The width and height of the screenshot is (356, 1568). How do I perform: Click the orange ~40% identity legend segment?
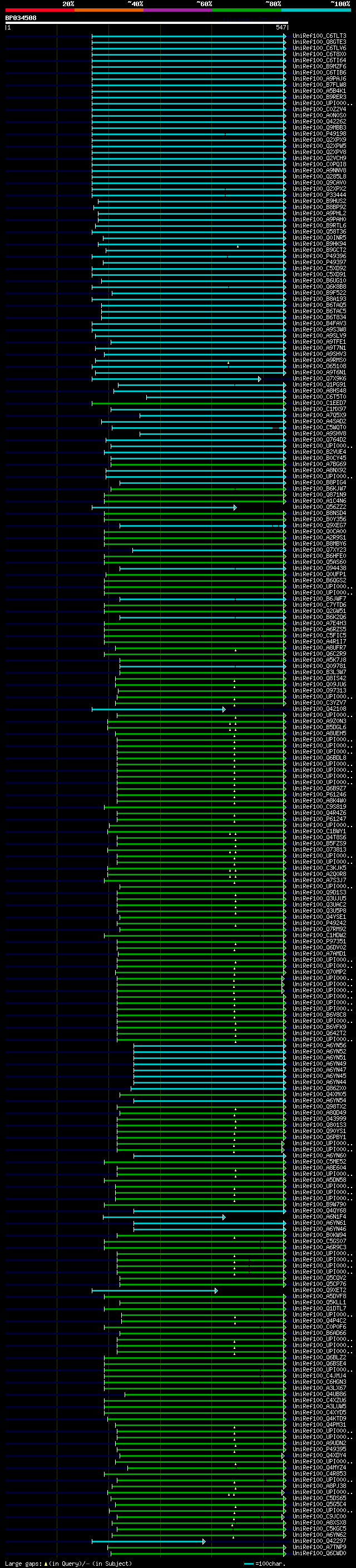coord(109,10)
